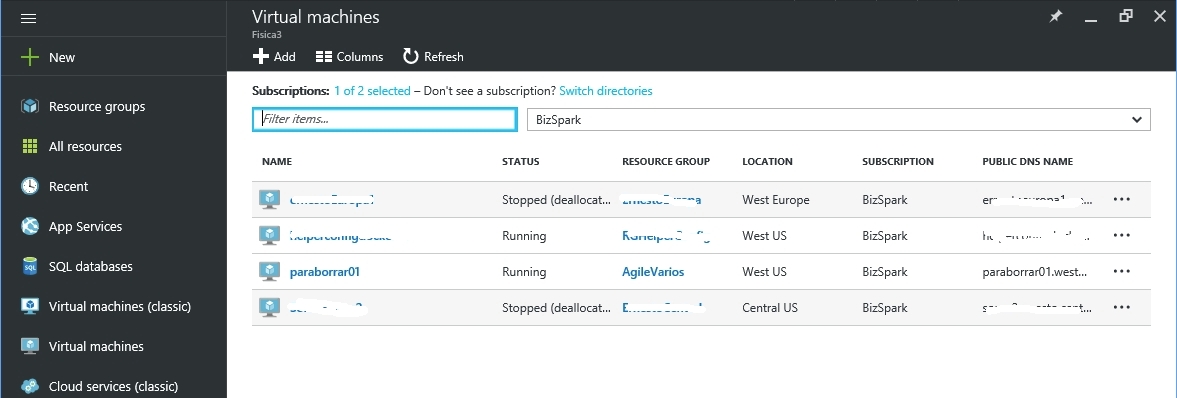Open the Resource groups cube icon
This screenshot has width=1177, height=398.
tap(29, 107)
